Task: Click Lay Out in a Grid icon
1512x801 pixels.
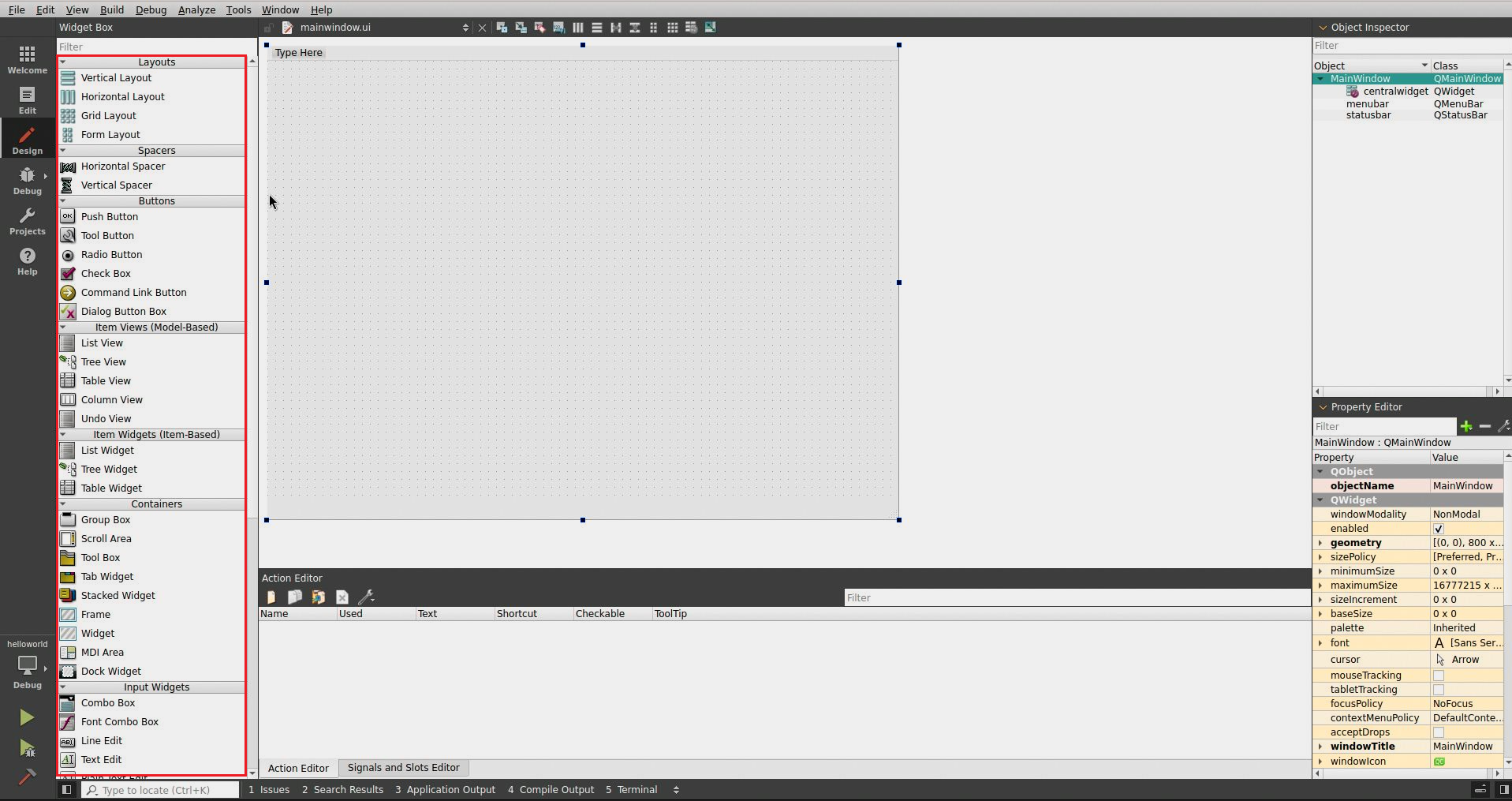Action: tap(672, 28)
